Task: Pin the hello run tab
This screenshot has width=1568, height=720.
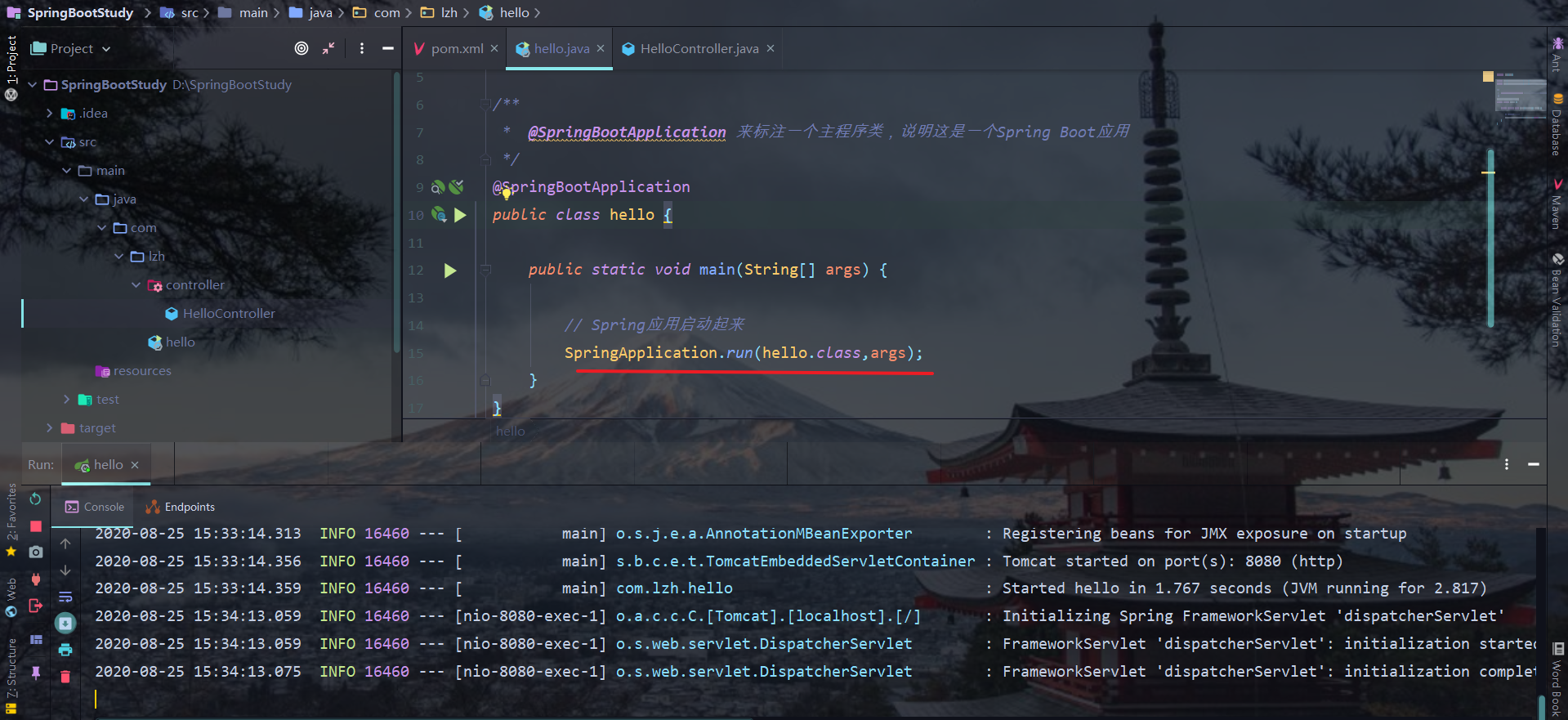Action: pos(35,673)
